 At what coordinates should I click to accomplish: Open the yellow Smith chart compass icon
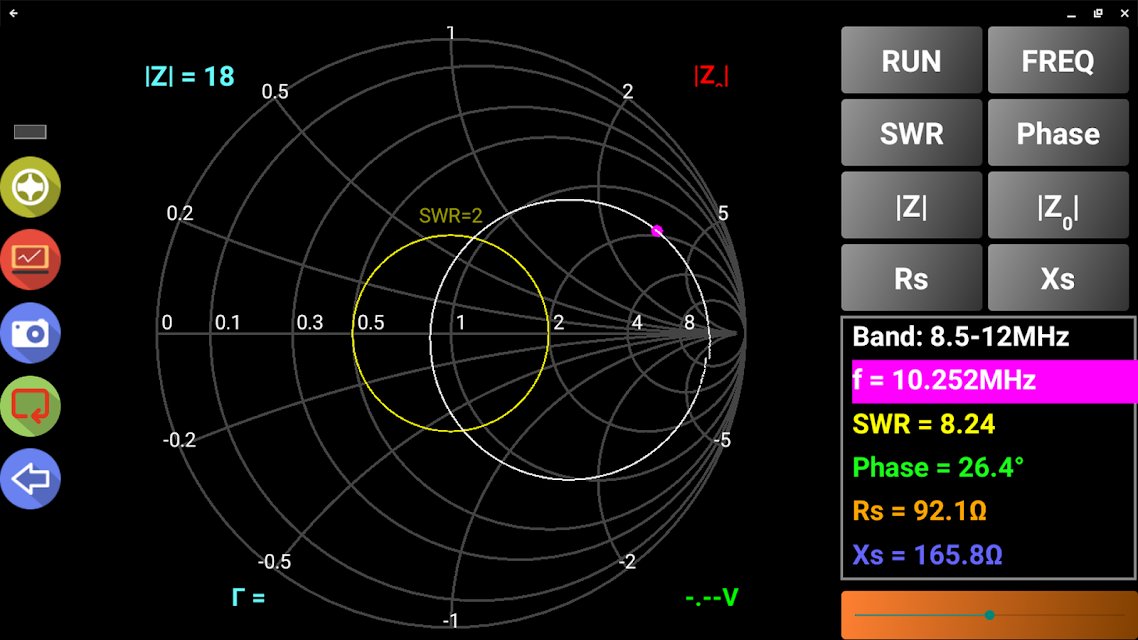coord(31,187)
